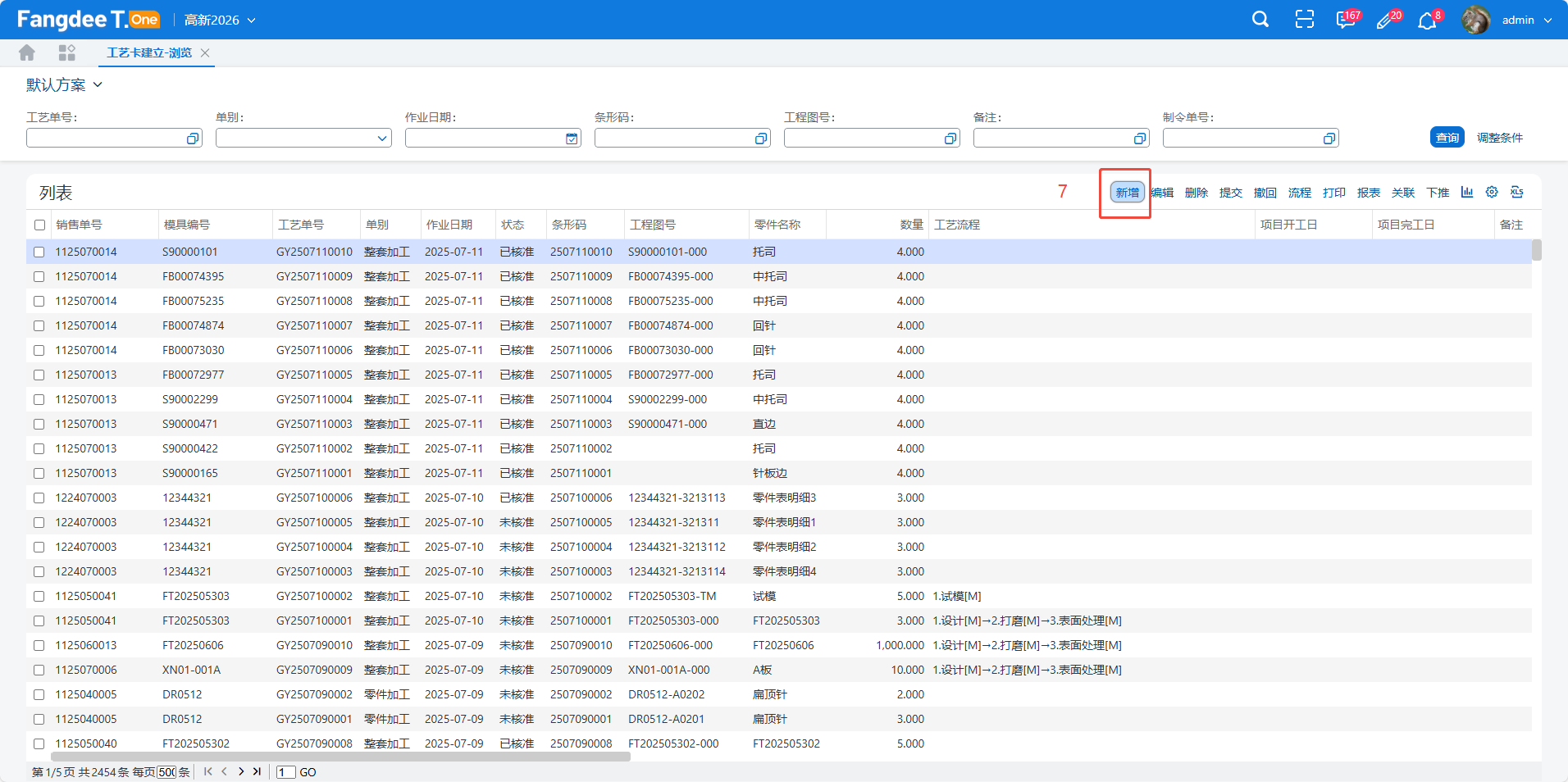
Task: Click the 工艺单号 input field
Action: (107, 139)
